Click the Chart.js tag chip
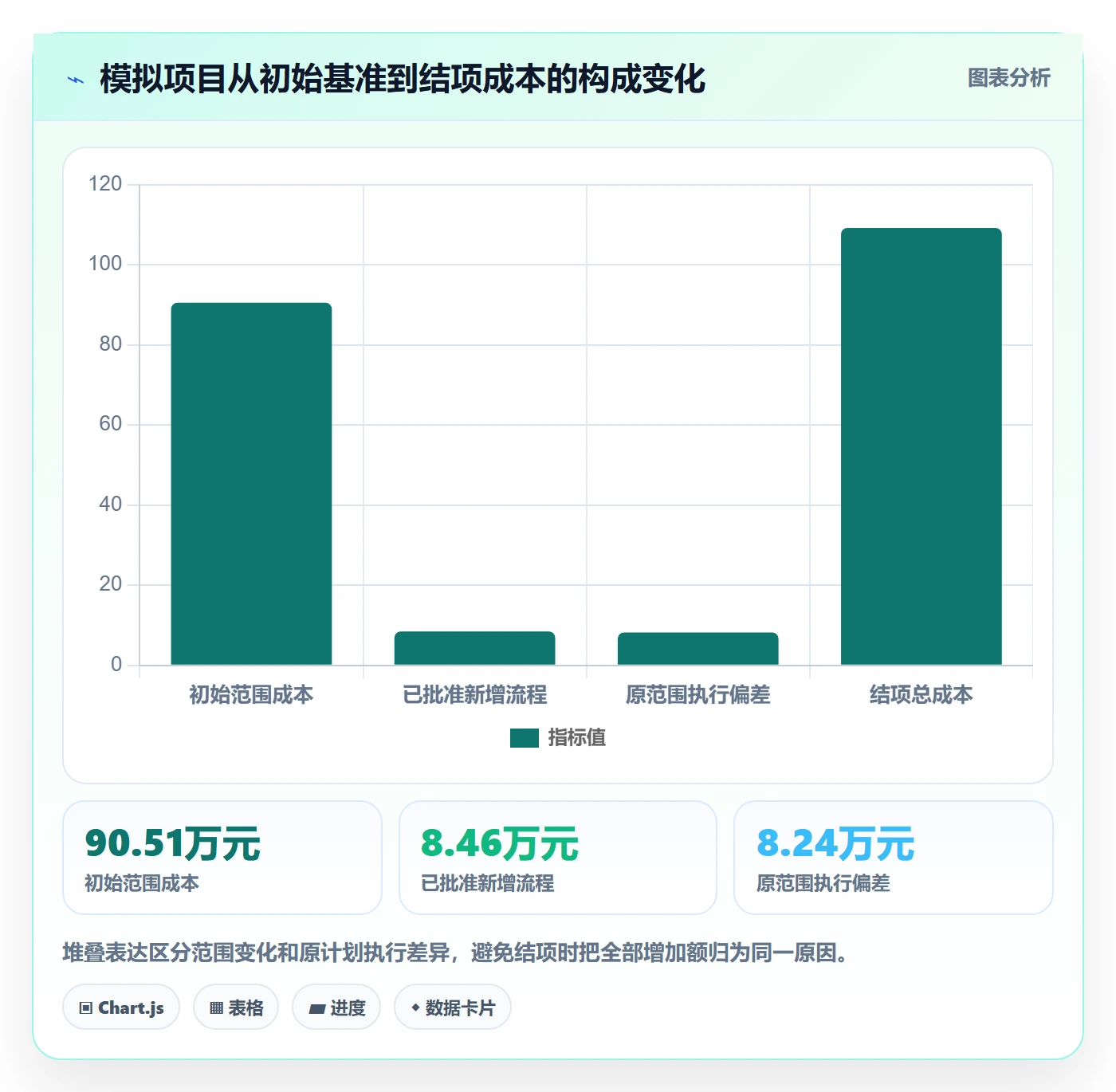This screenshot has height=1092, width=1116. (121, 1008)
